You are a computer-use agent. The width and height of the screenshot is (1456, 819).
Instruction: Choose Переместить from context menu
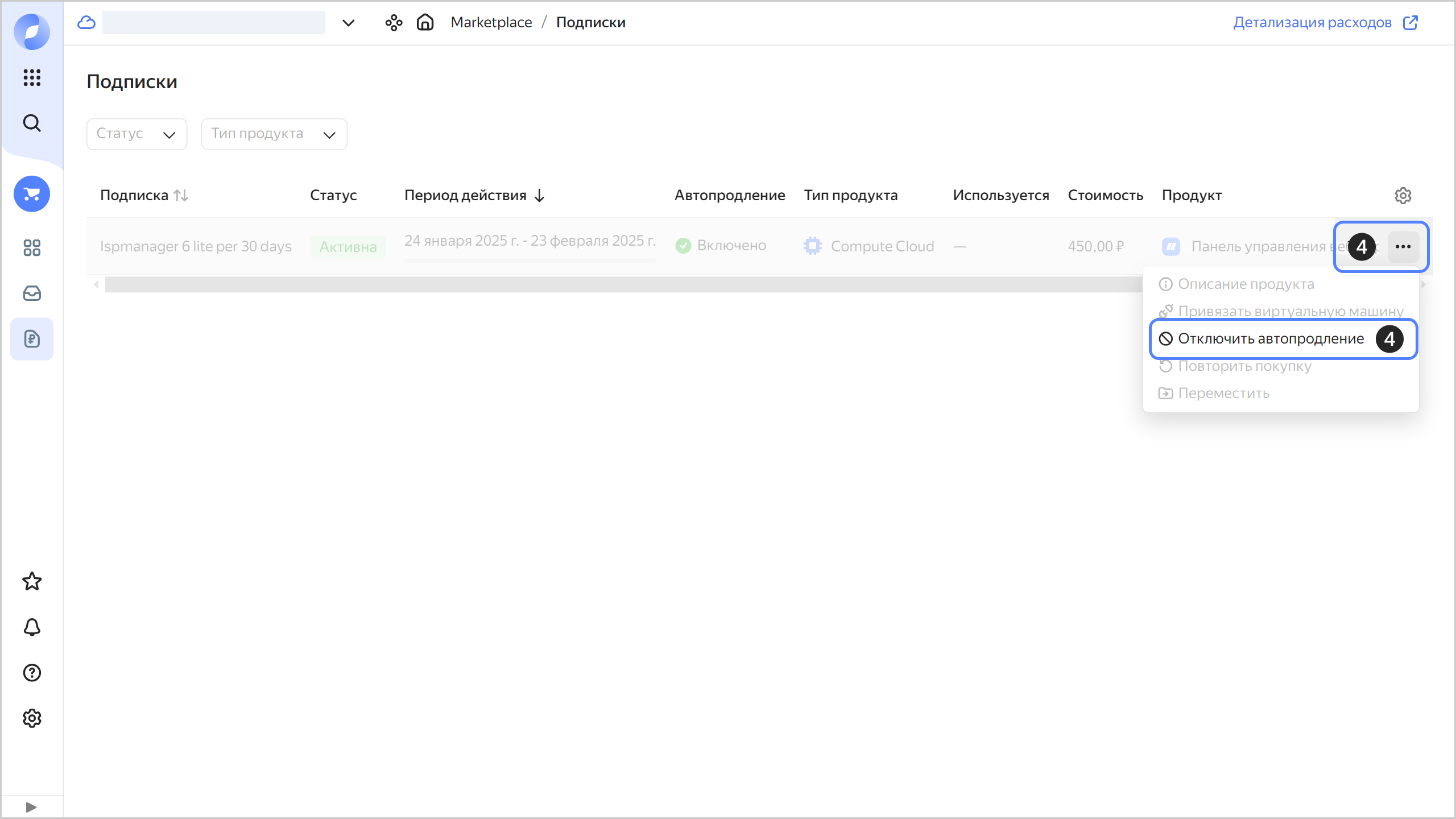point(1223,394)
